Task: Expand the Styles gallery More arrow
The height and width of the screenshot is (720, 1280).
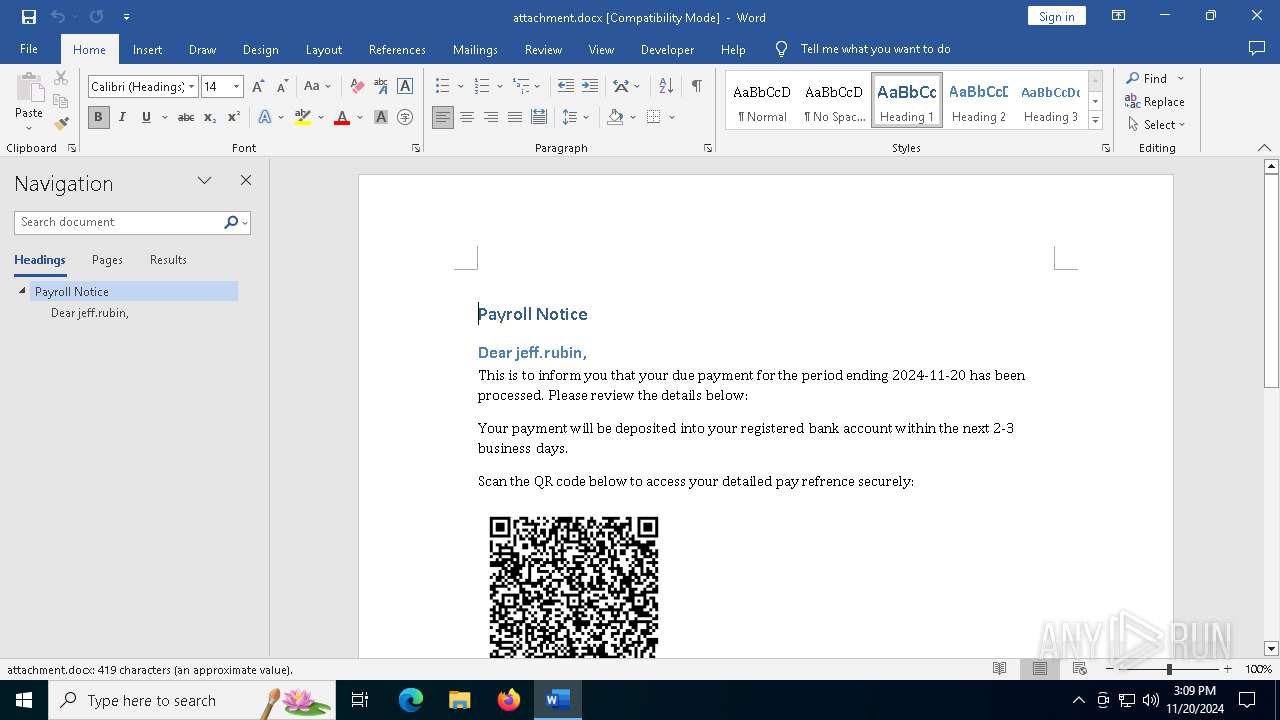Action: pyautogui.click(x=1095, y=121)
